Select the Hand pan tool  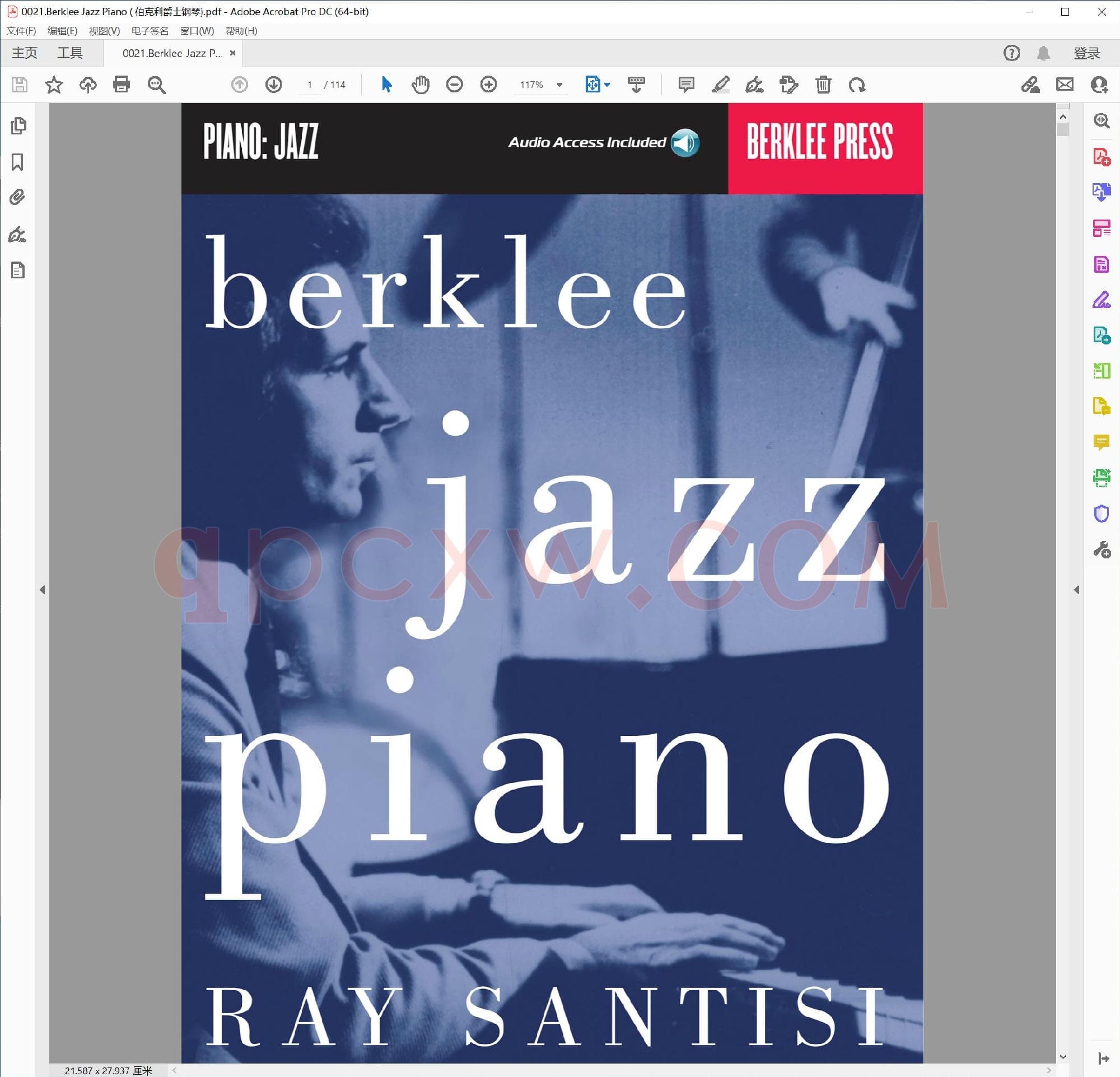click(420, 85)
